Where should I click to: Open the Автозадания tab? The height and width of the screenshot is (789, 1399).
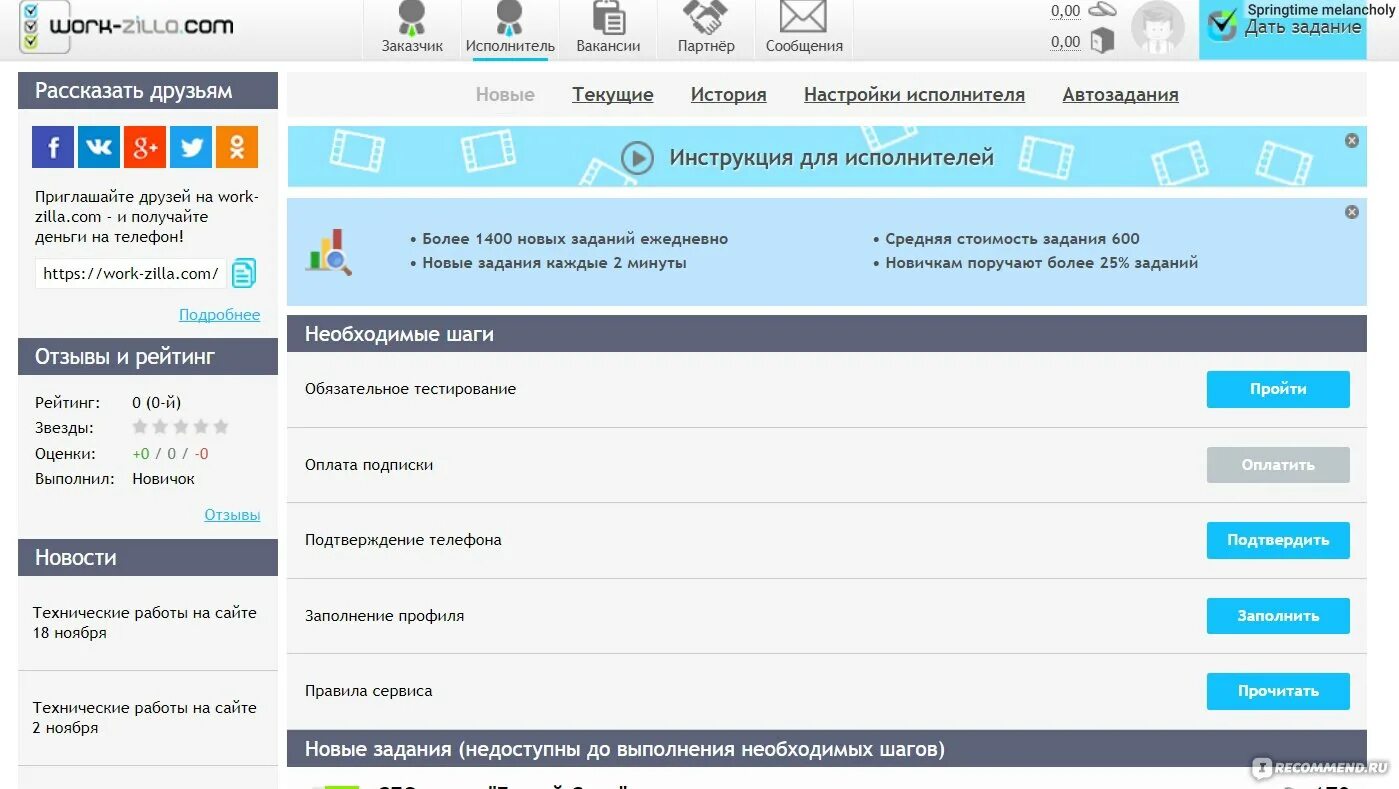tap(1120, 95)
